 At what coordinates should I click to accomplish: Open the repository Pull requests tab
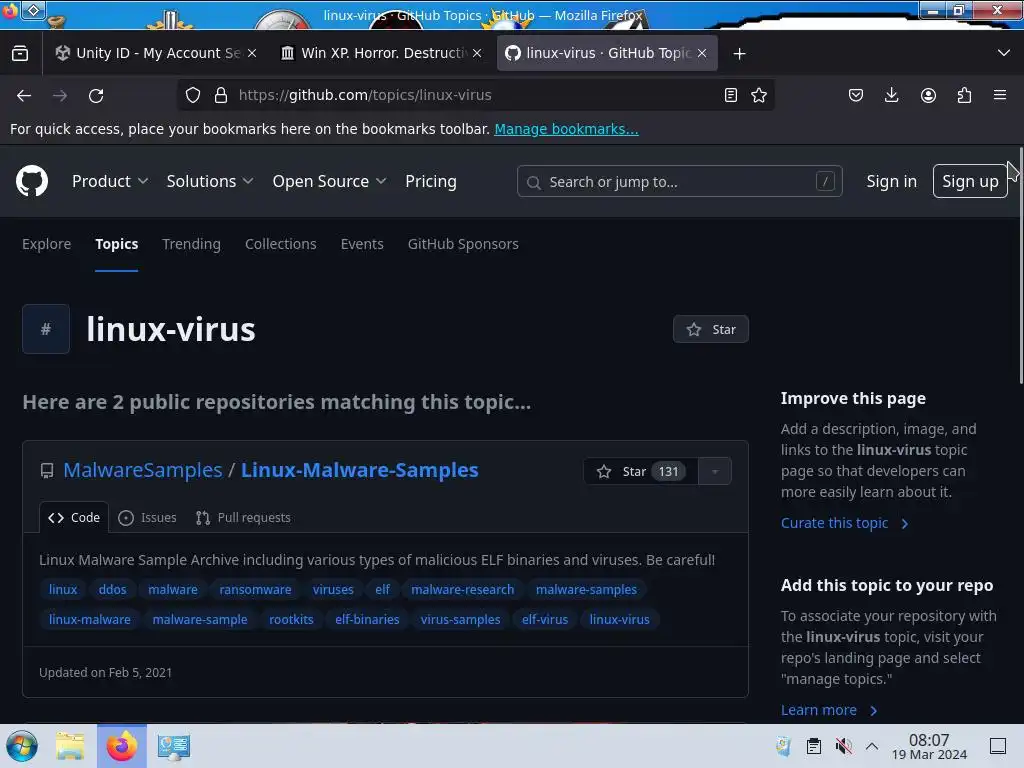[243, 518]
